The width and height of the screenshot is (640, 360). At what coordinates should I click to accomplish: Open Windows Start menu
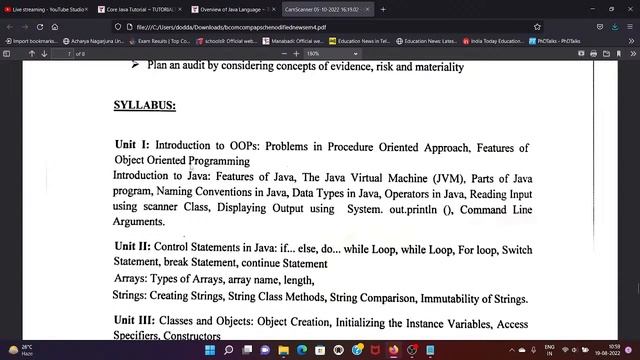tap(210, 350)
